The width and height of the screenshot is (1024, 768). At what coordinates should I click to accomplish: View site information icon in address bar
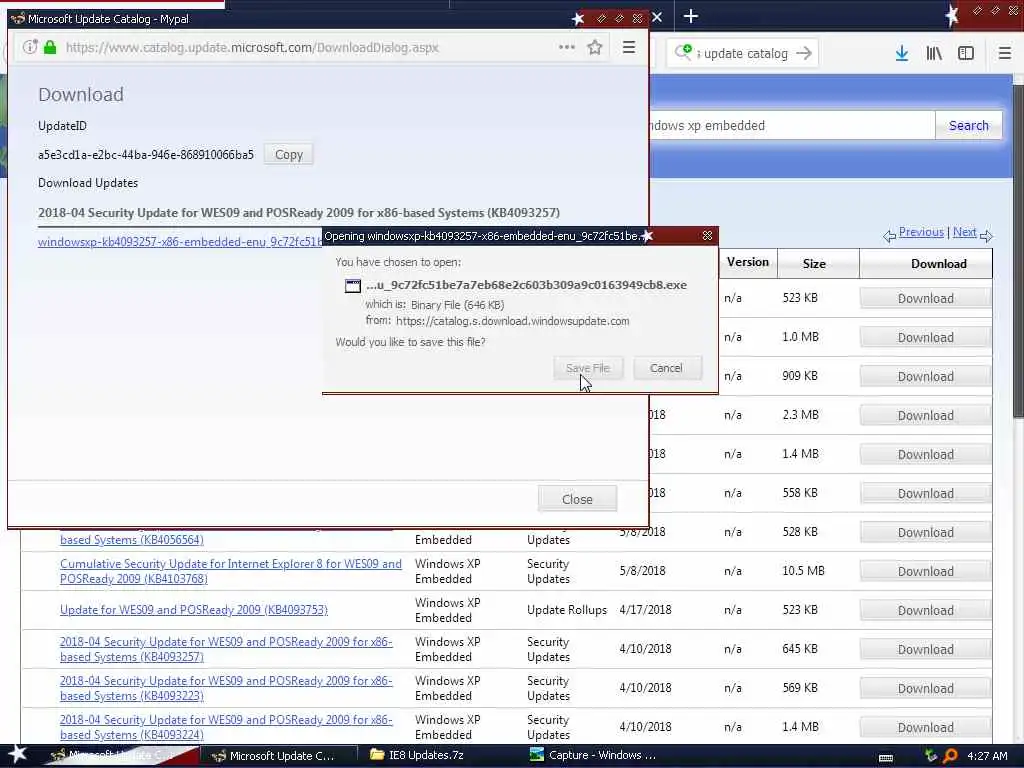coord(30,47)
